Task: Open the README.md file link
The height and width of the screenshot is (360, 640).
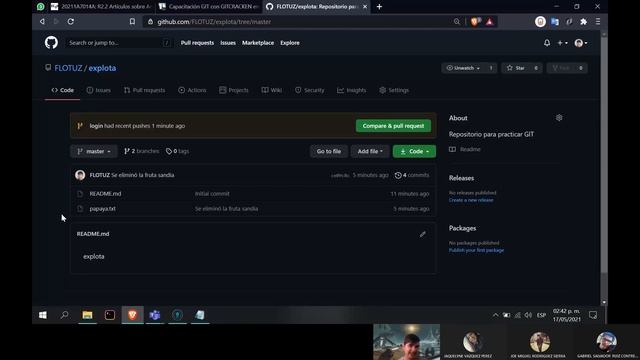Action: (x=105, y=194)
